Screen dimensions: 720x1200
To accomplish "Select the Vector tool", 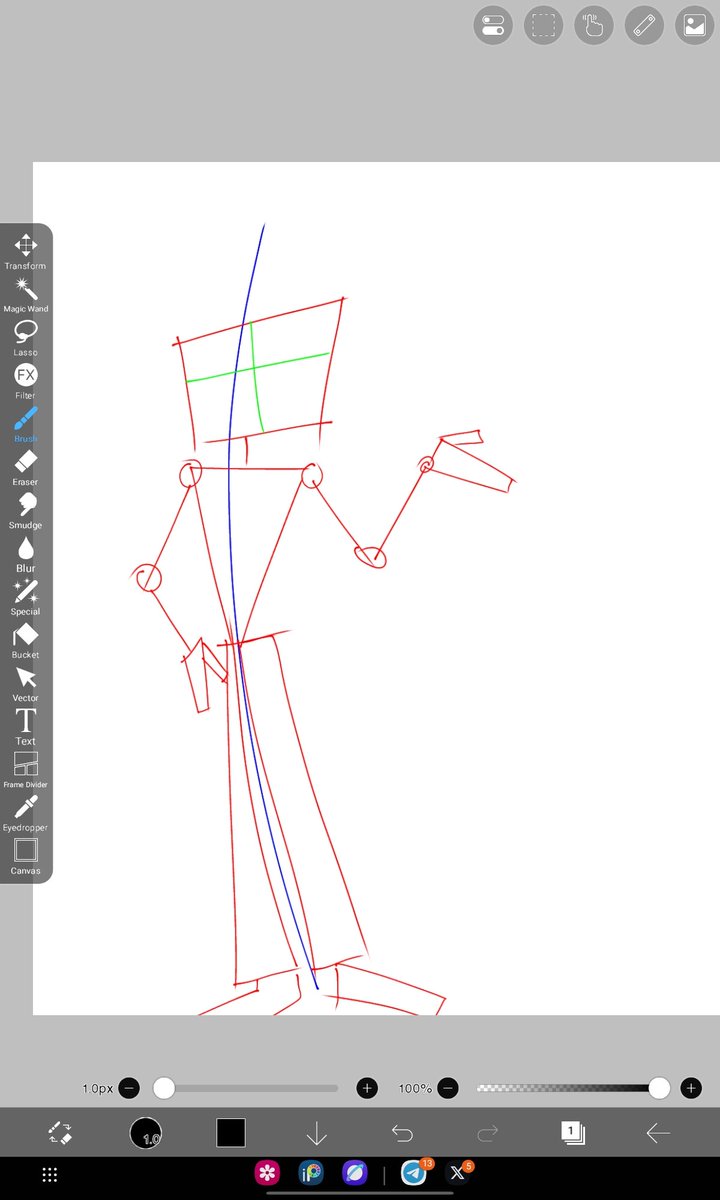I will [x=25, y=683].
